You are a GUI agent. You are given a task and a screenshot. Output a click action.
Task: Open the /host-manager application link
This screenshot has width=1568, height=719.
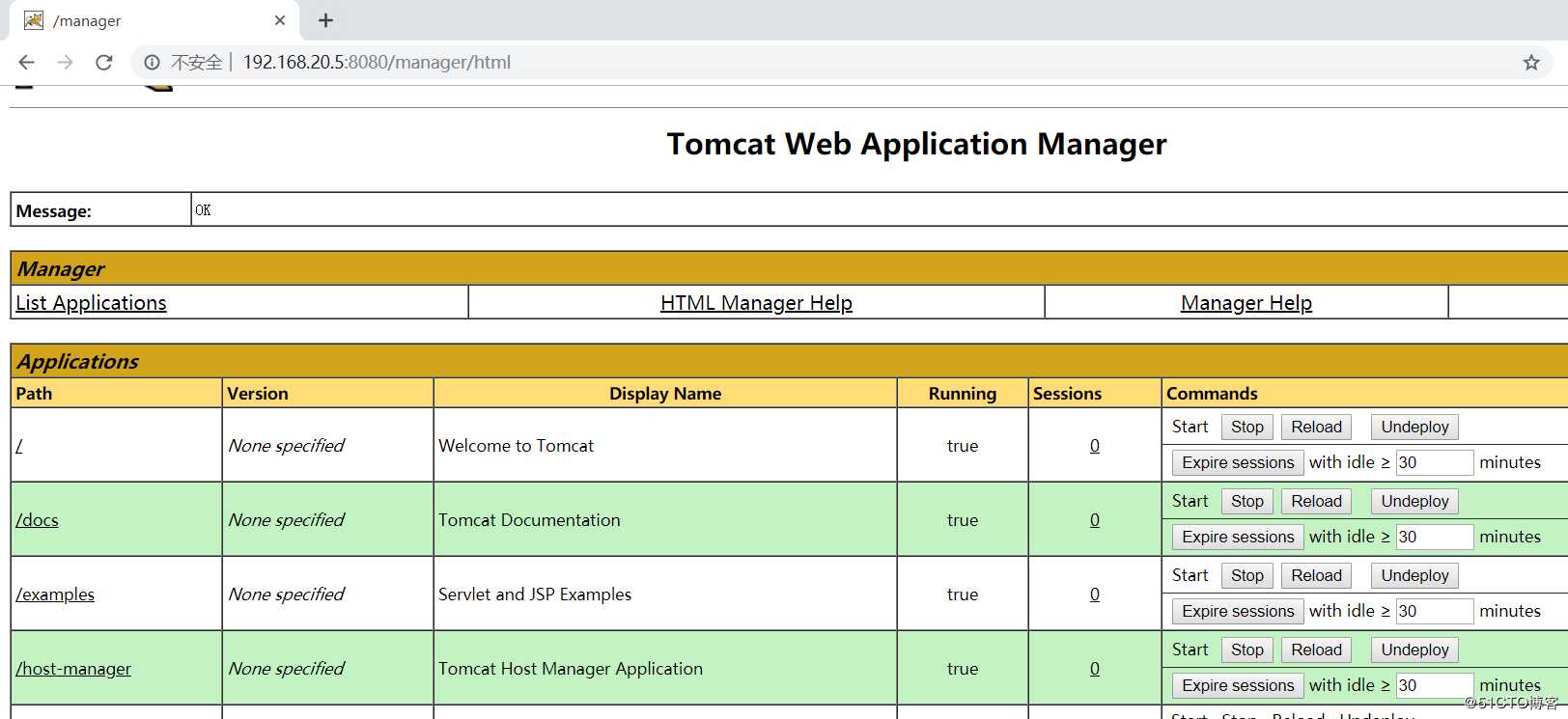(x=73, y=669)
